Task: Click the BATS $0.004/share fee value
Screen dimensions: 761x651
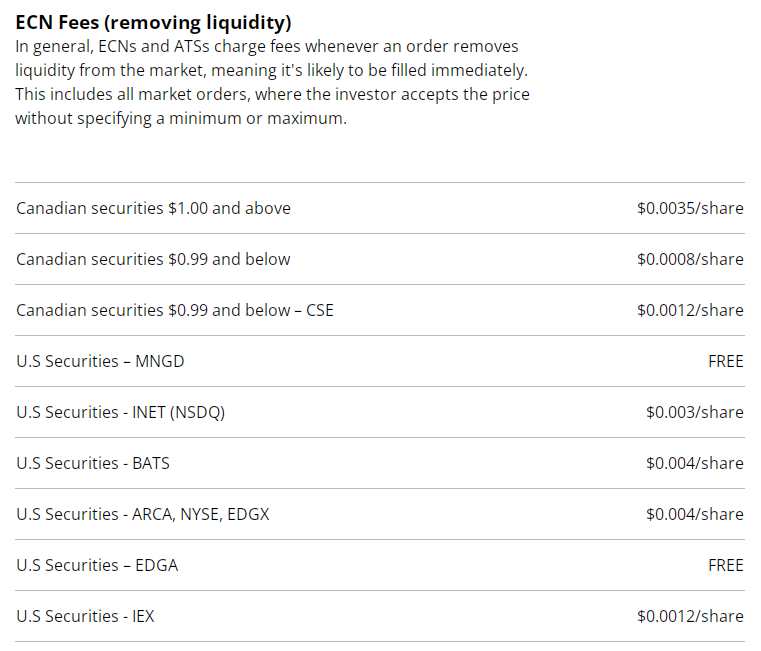Action: (x=694, y=463)
